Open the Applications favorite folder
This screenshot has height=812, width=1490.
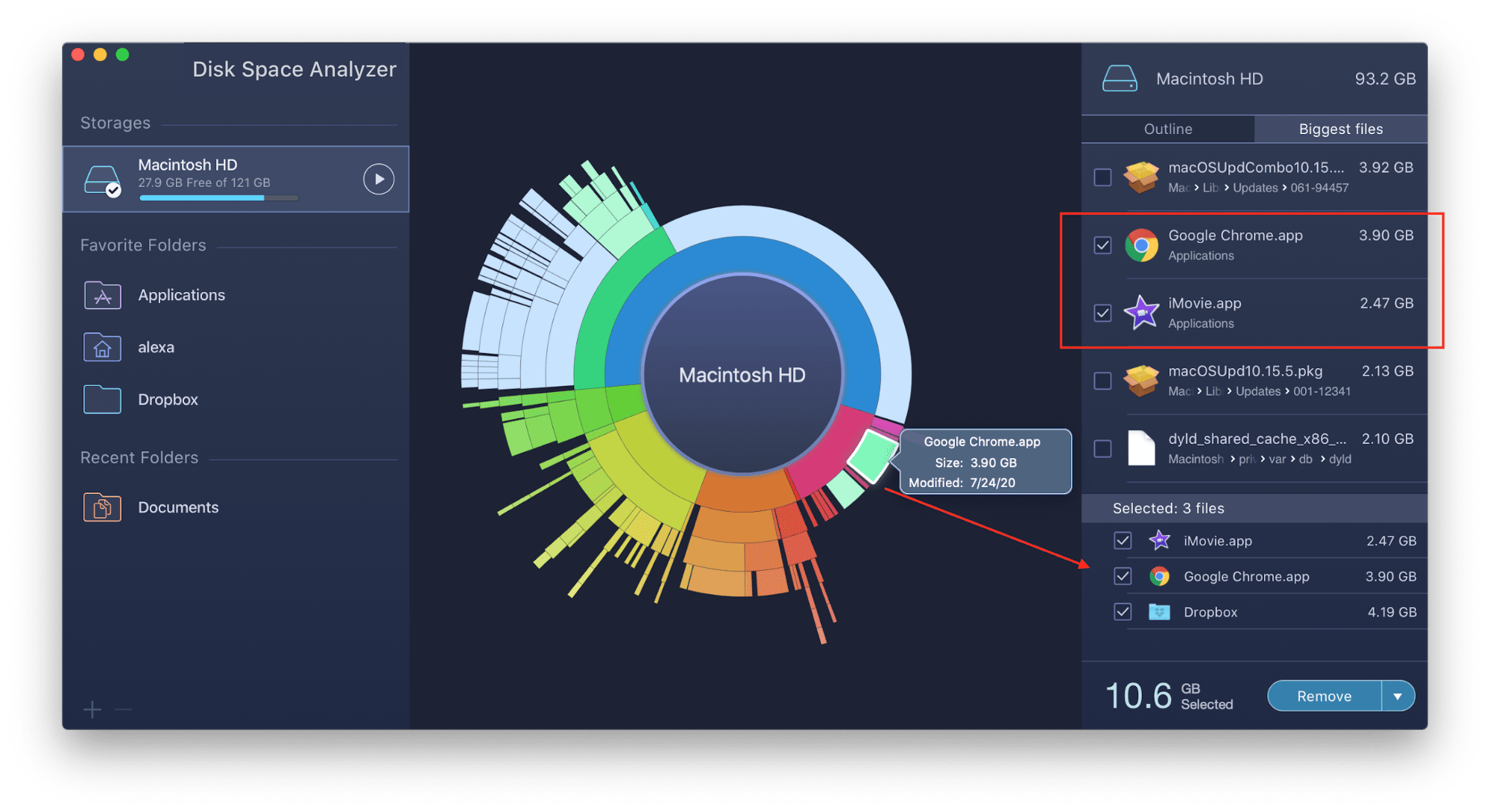click(180, 296)
